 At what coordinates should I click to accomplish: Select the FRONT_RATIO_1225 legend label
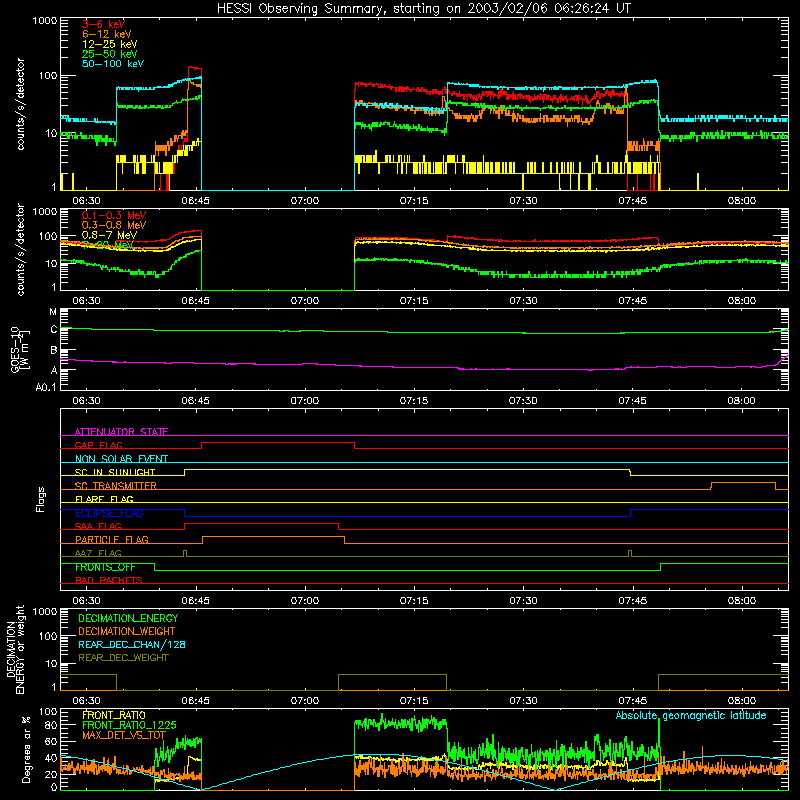[x=129, y=725]
